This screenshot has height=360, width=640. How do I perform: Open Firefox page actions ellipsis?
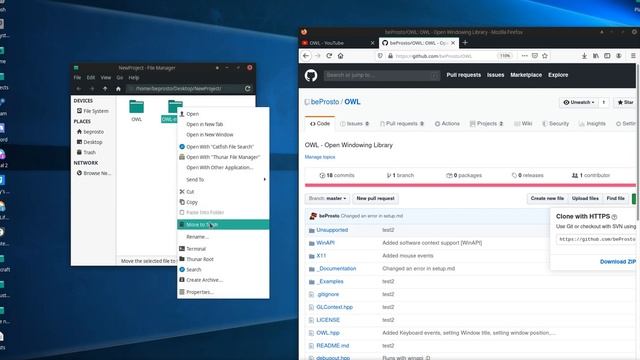tap(524, 56)
